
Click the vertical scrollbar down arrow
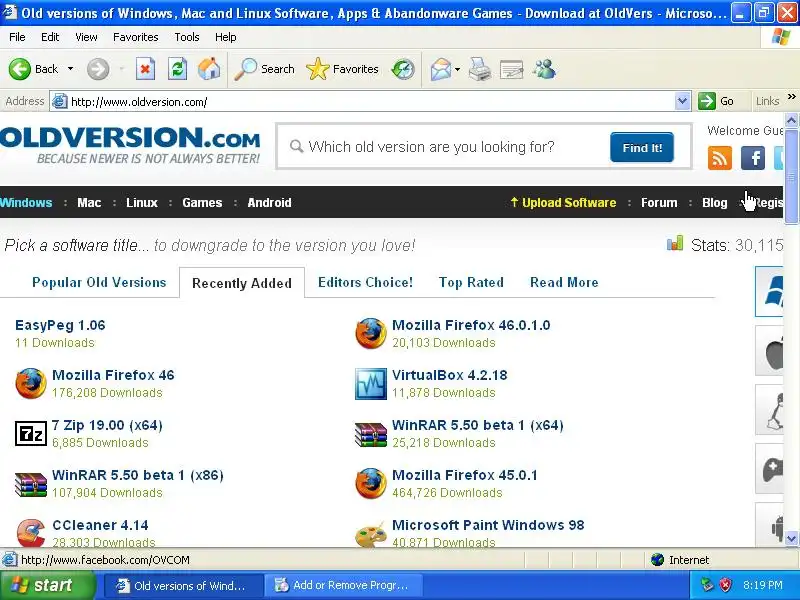tap(791, 539)
